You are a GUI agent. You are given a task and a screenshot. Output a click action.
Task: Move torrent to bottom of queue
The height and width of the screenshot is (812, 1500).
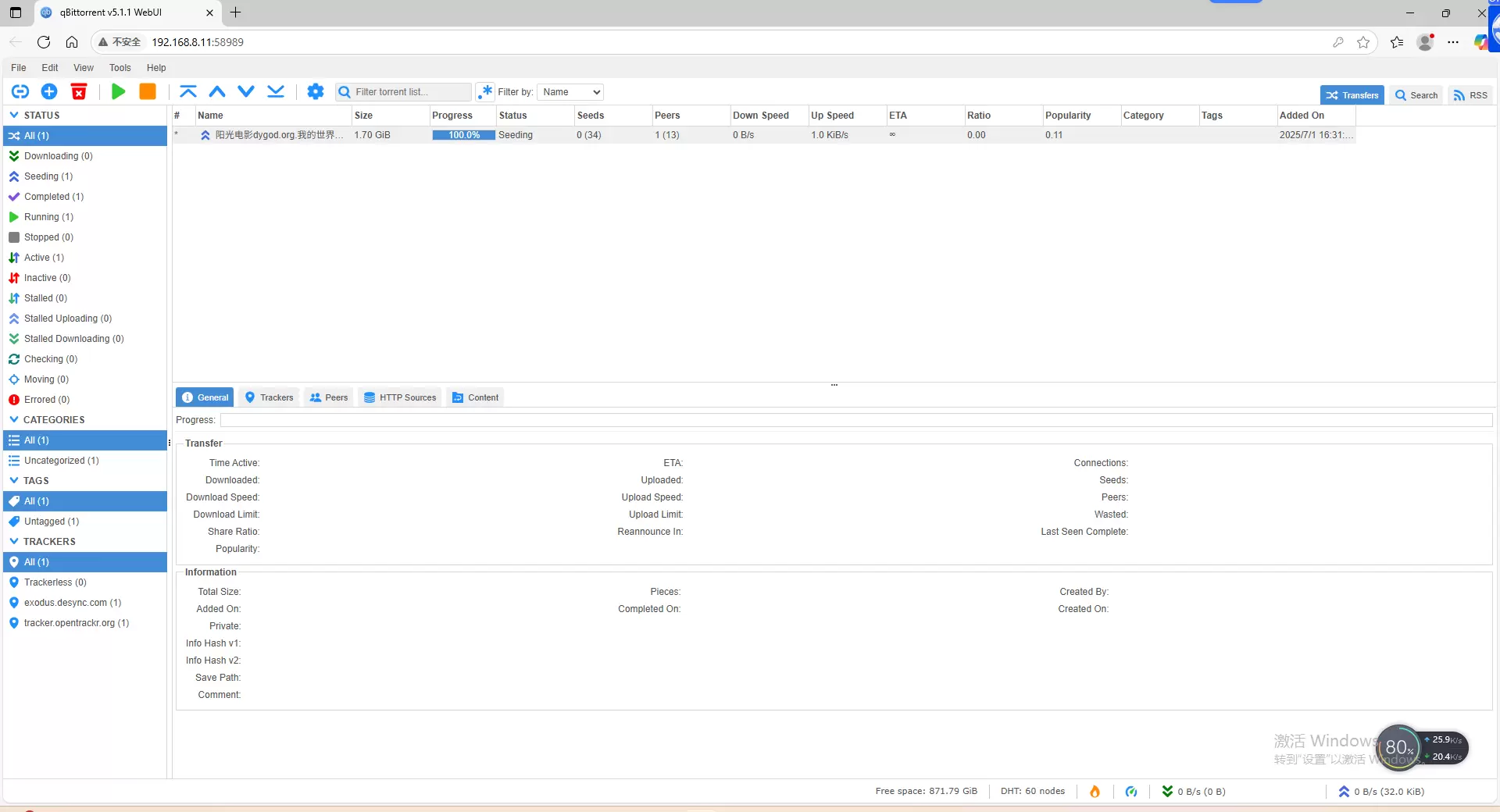click(276, 92)
